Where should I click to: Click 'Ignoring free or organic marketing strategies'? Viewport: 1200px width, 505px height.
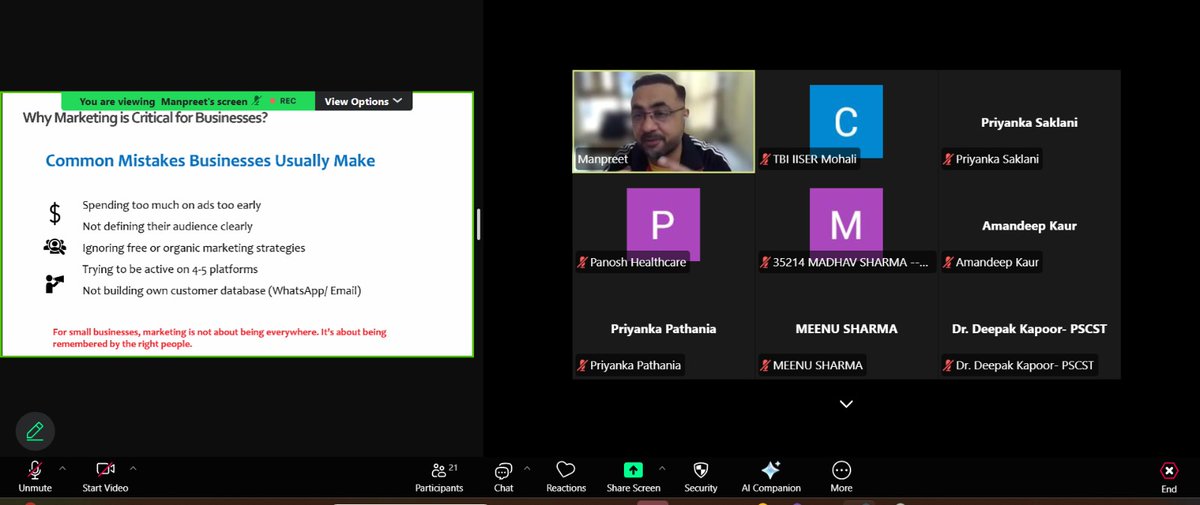[194, 248]
